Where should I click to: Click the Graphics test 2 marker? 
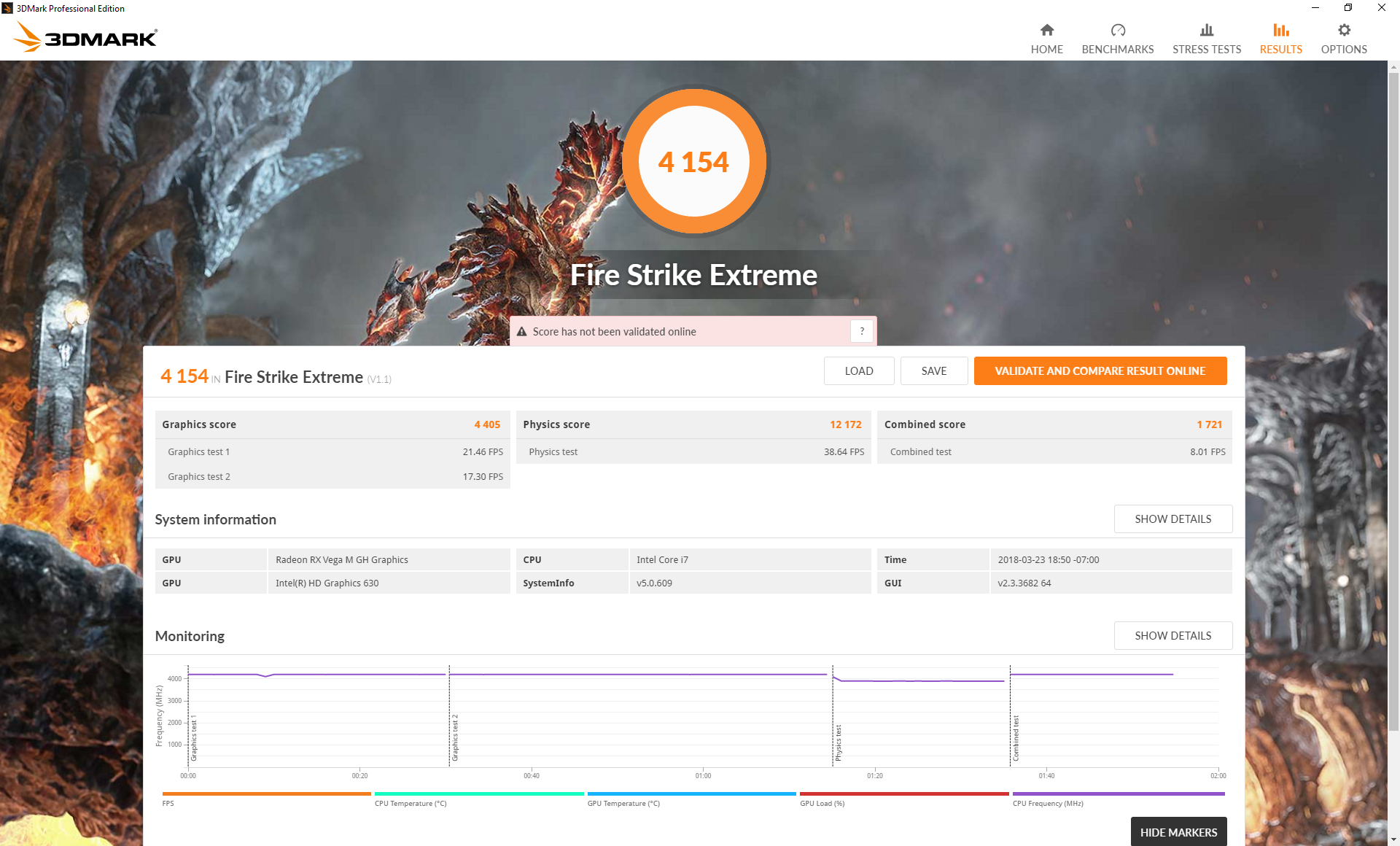455,738
